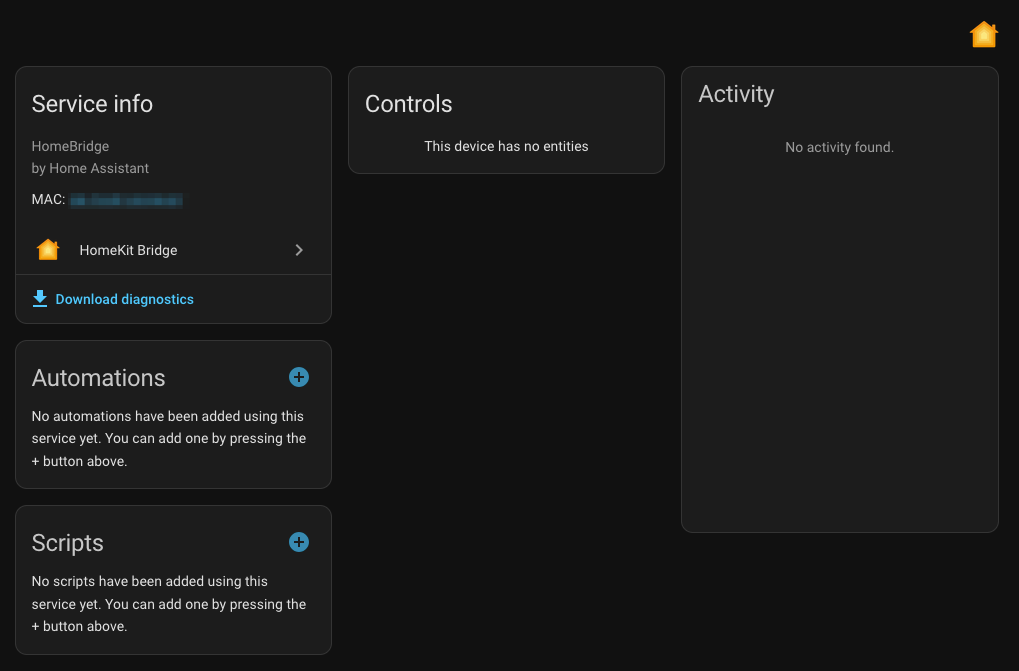Open the HomeKit Bridge integration label

[x=128, y=250]
